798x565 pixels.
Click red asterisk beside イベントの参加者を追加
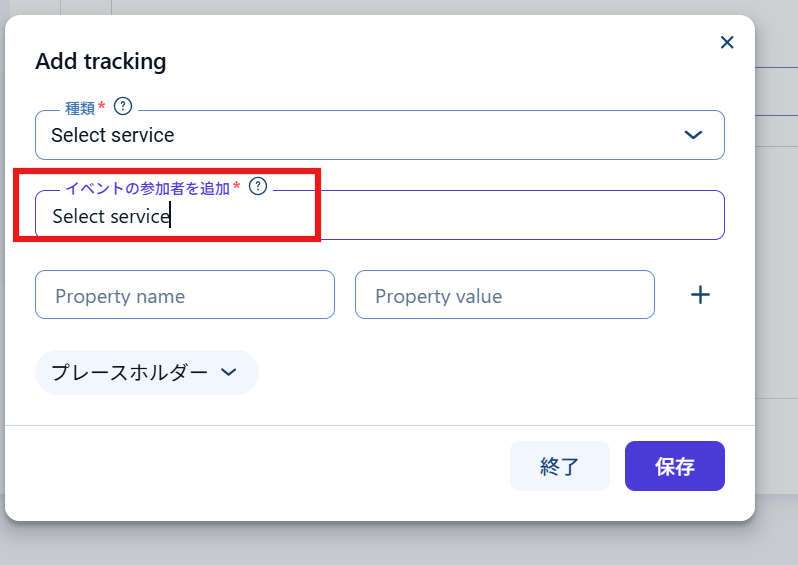pos(237,186)
